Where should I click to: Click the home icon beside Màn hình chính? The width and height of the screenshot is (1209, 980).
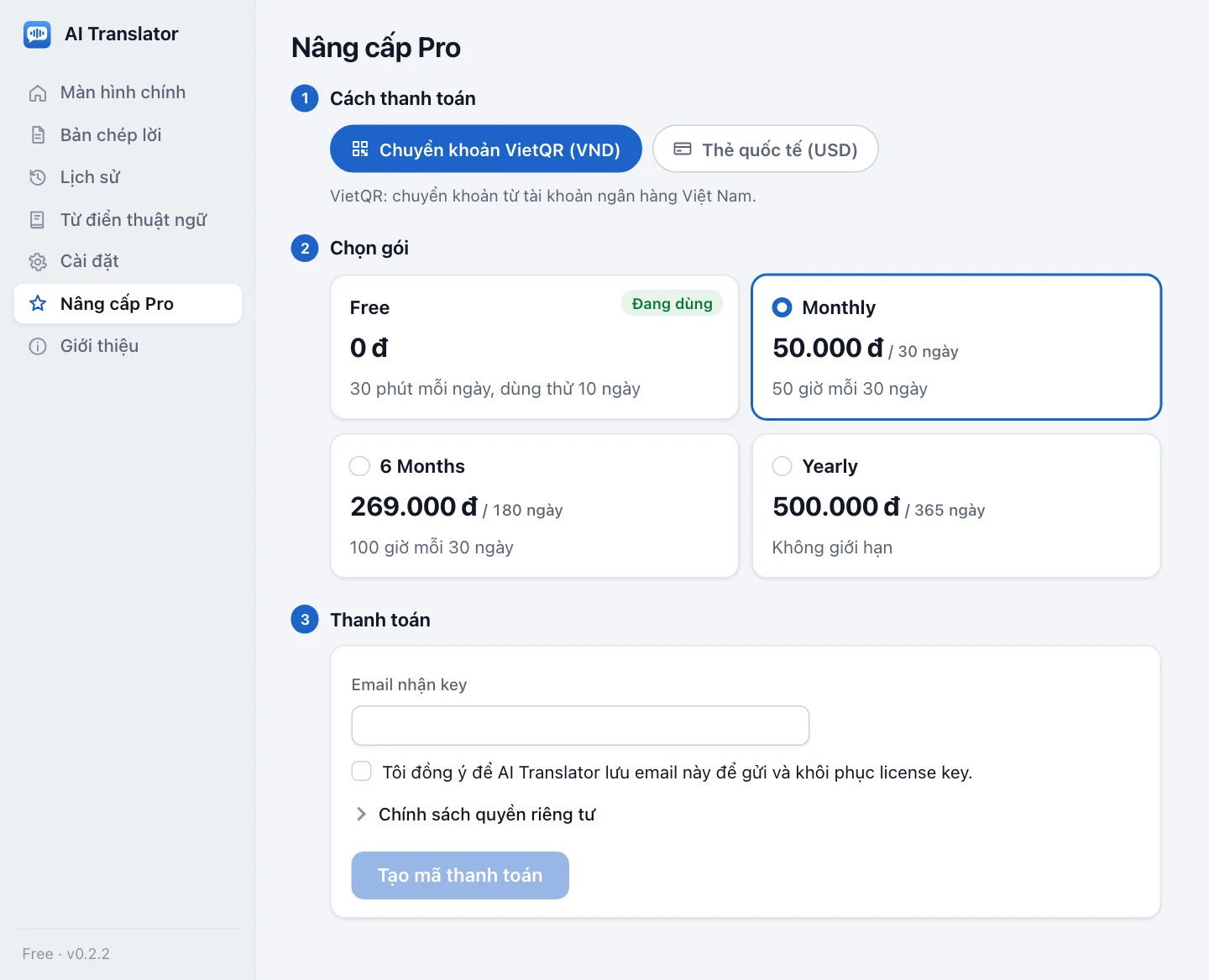[38, 93]
